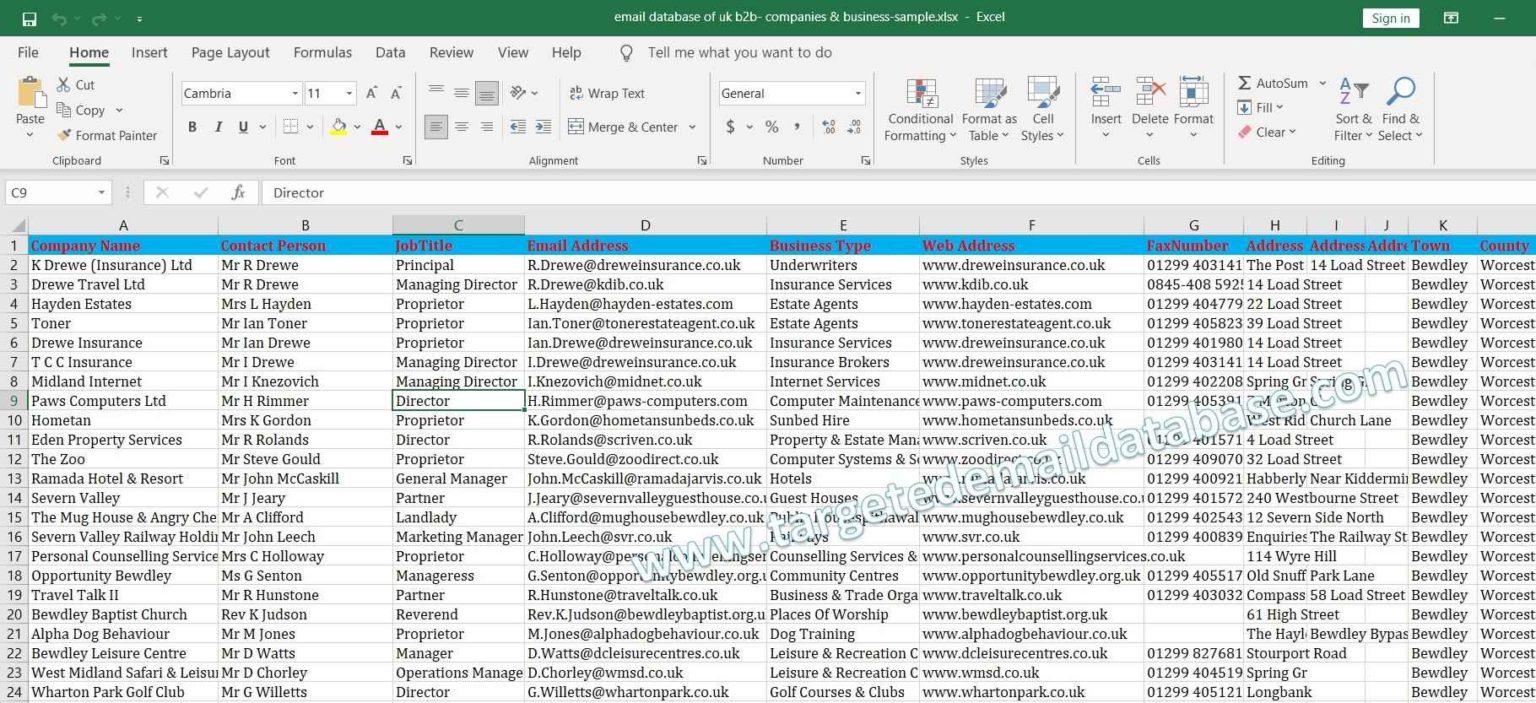This screenshot has width=1536, height=703.
Task: Click inside the formula bar
Action: [x=600, y=192]
